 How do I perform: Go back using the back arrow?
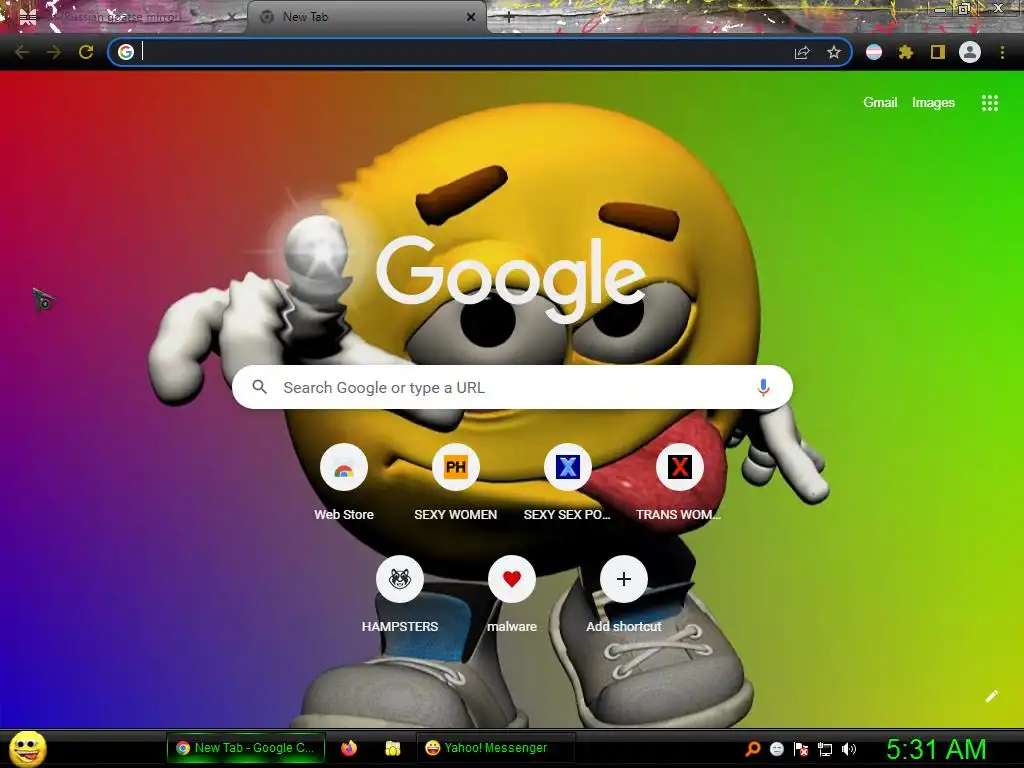tap(21, 52)
